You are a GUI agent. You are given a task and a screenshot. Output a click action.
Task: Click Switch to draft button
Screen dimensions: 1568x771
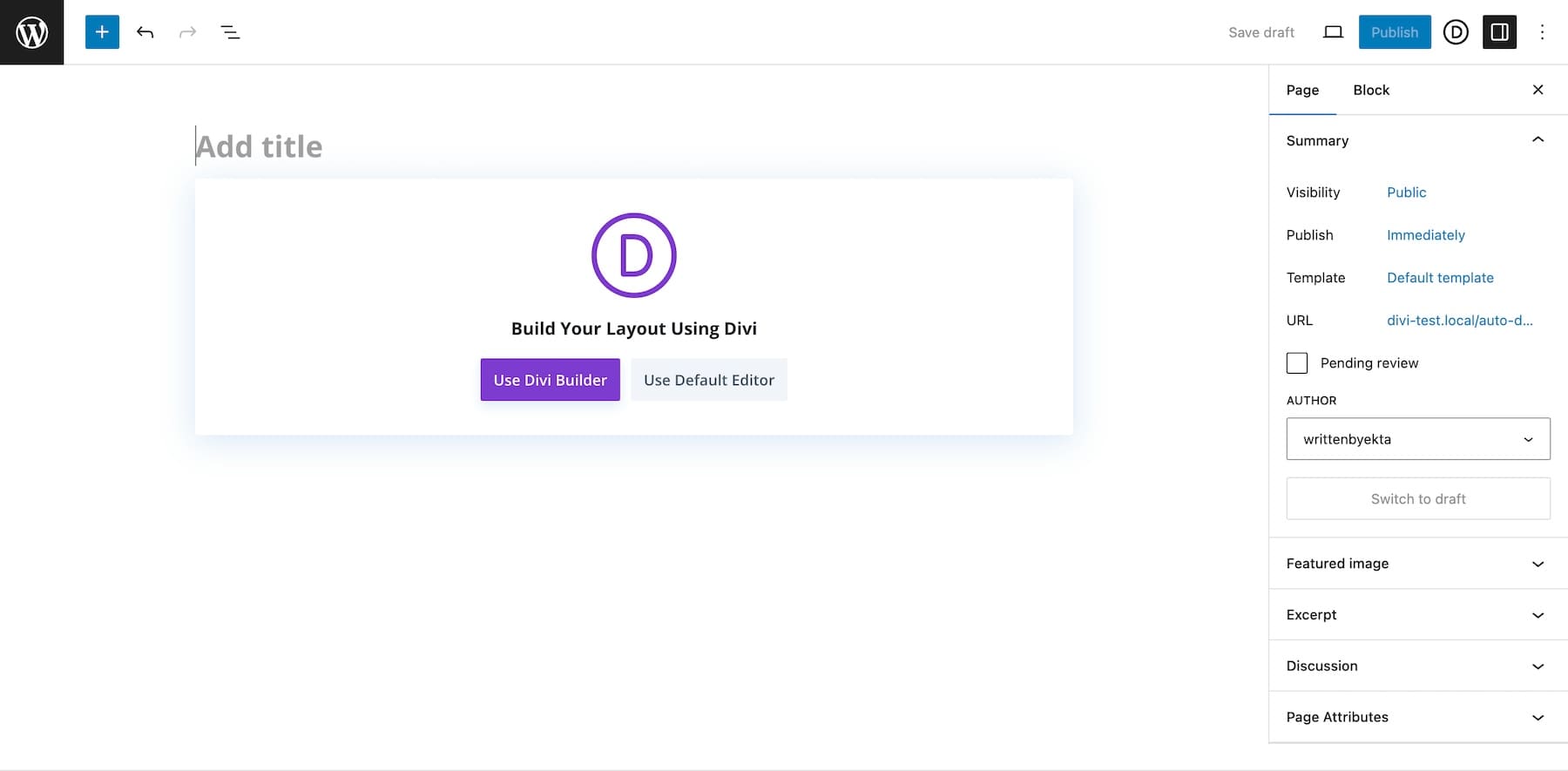[x=1418, y=498]
